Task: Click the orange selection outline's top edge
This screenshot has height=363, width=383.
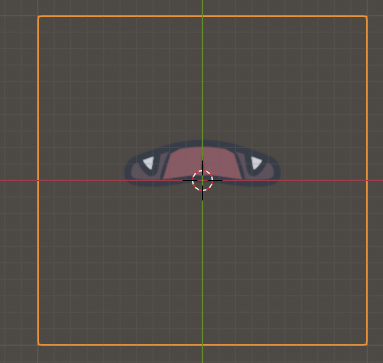Action: 202,16
